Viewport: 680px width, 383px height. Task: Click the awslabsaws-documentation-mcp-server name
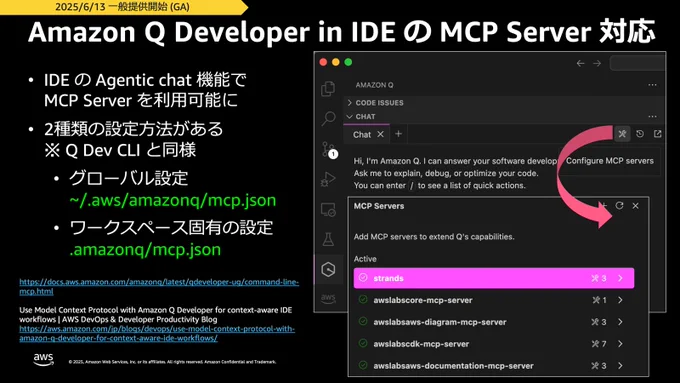click(x=453, y=366)
